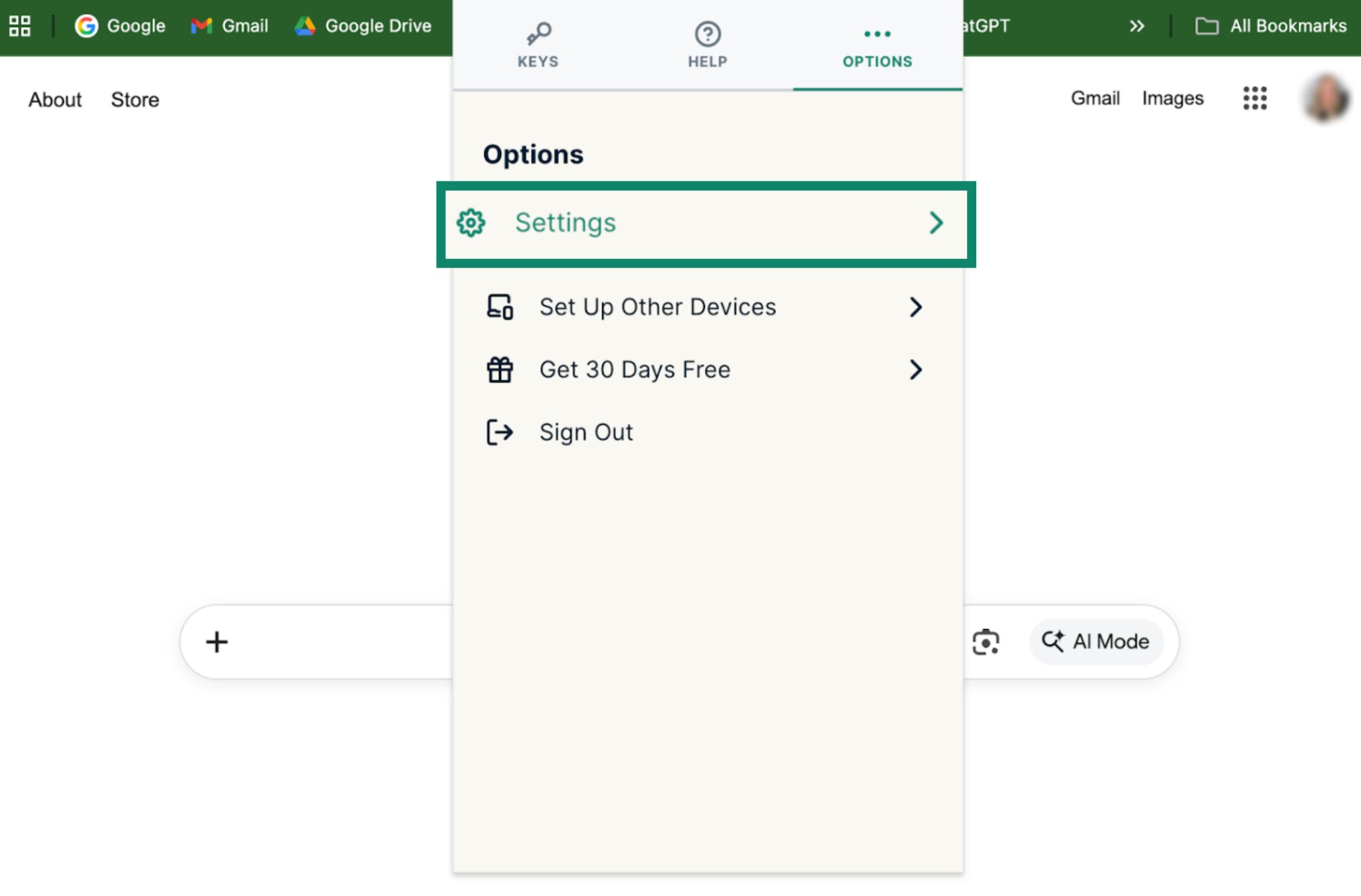1361x896 pixels.
Task: Click the Google account profile picture
Action: 1326,98
